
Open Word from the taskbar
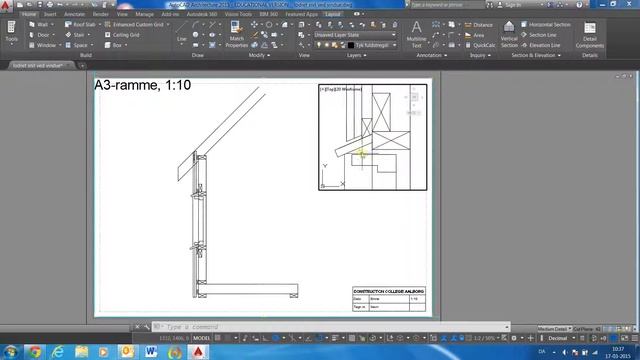click(x=151, y=352)
